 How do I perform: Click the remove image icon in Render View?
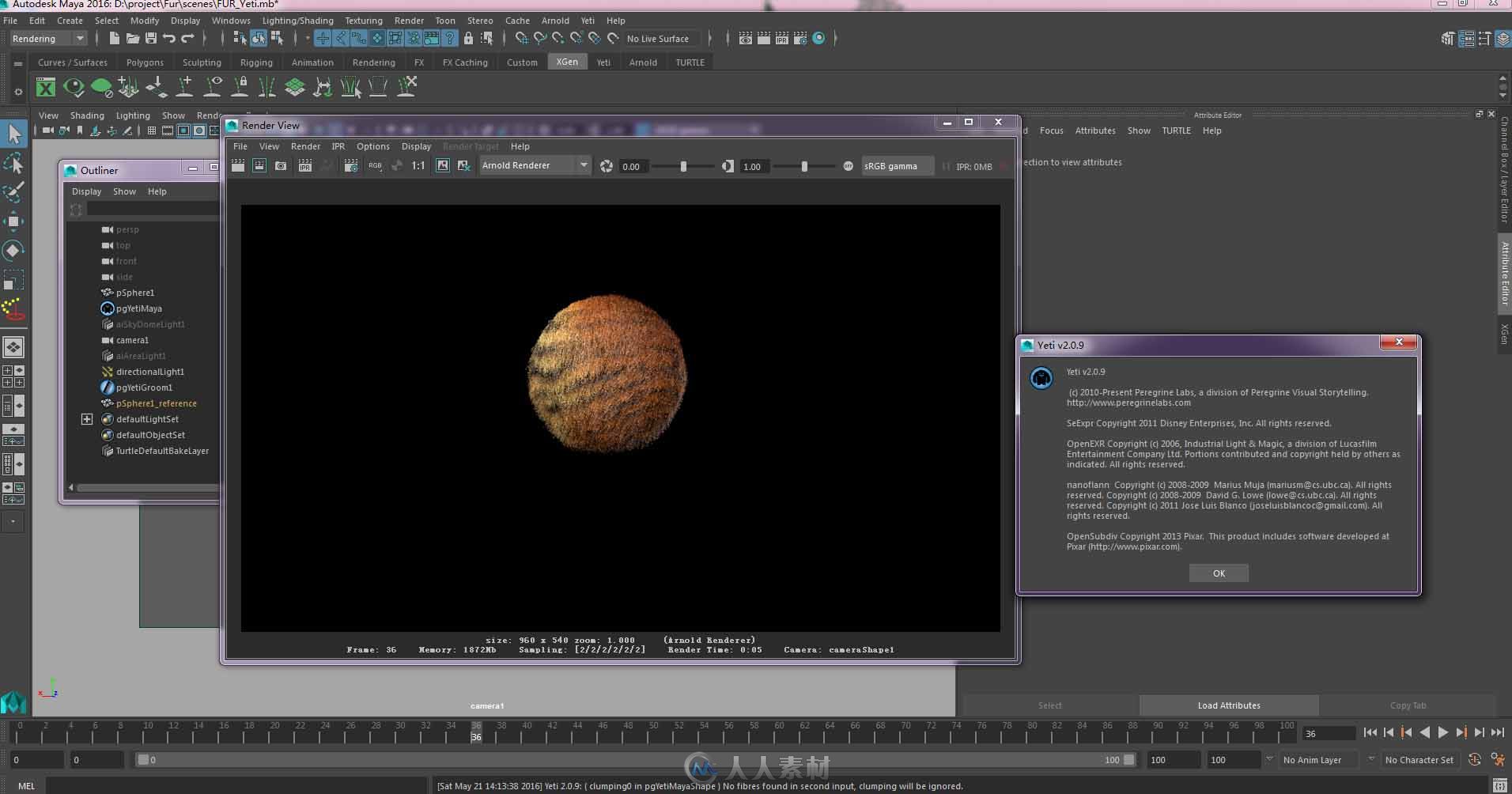[x=464, y=165]
